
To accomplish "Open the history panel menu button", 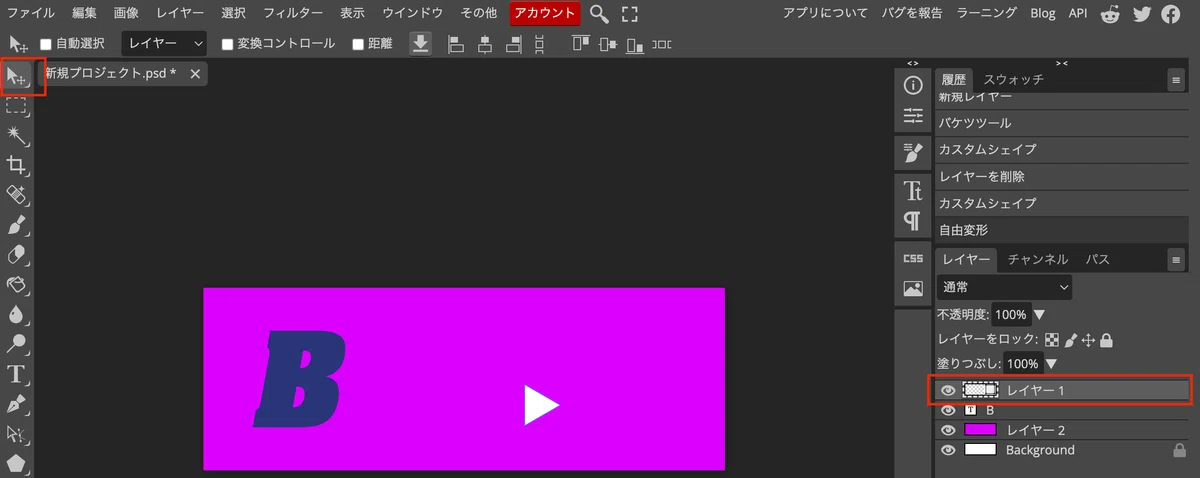I will click(x=1176, y=79).
